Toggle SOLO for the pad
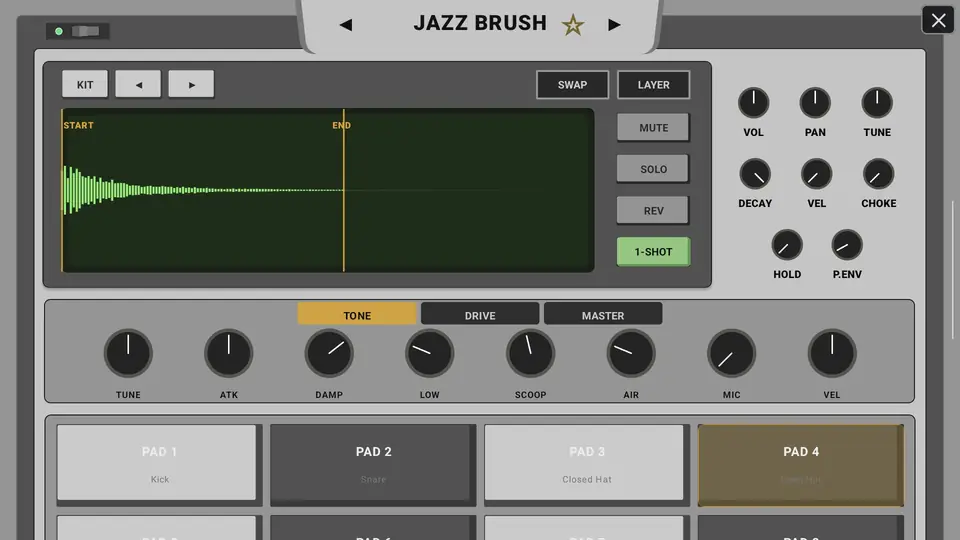This screenshot has width=960, height=540. tap(653, 169)
